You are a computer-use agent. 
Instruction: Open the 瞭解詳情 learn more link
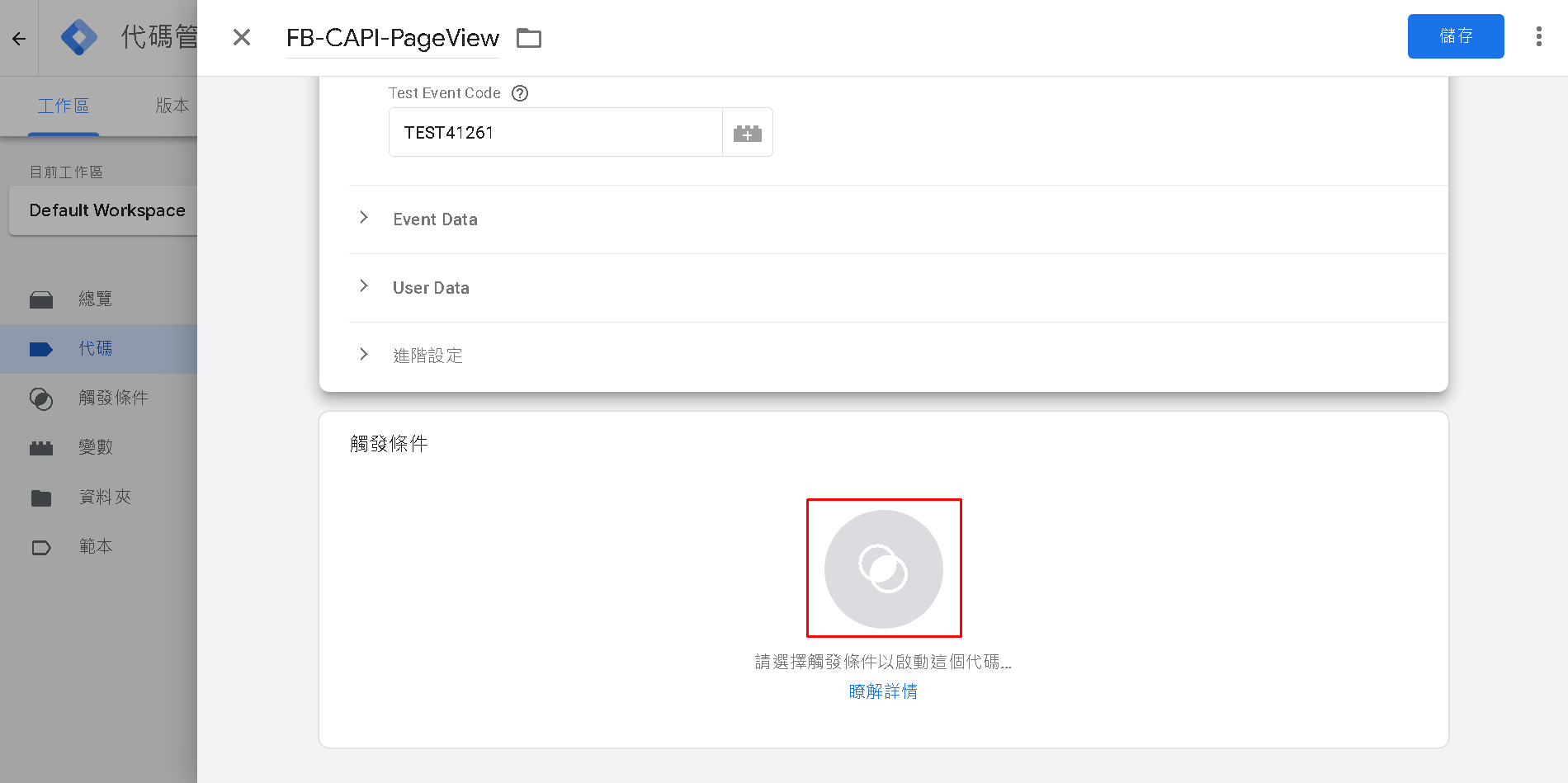click(883, 691)
